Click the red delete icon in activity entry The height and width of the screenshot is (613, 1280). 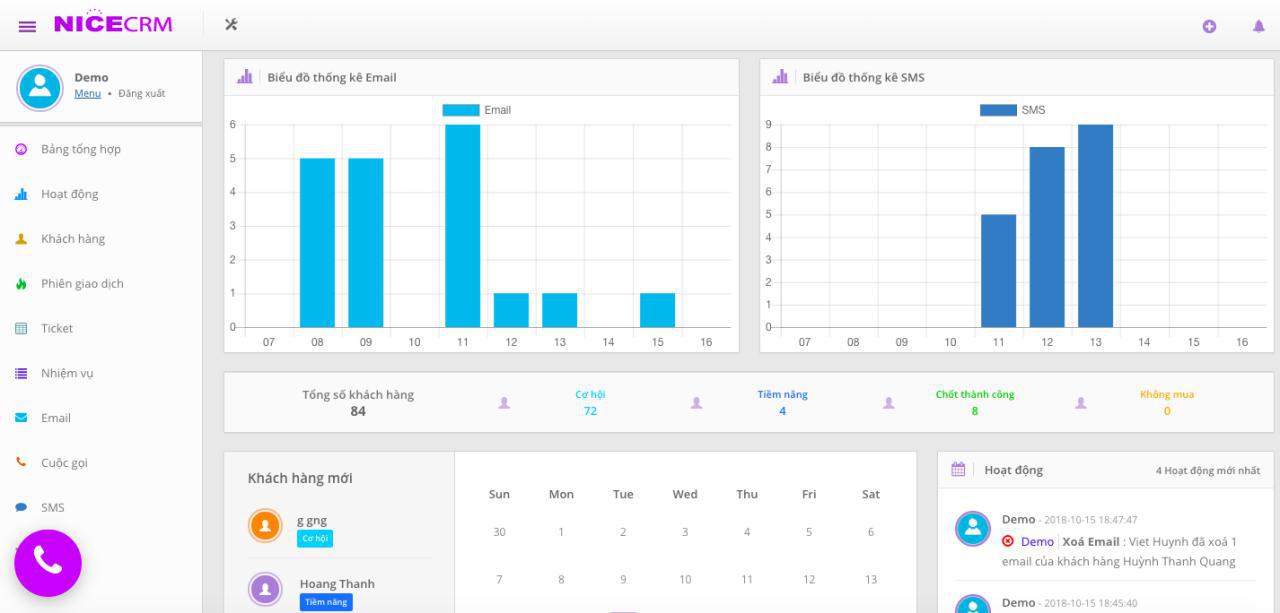1008,541
